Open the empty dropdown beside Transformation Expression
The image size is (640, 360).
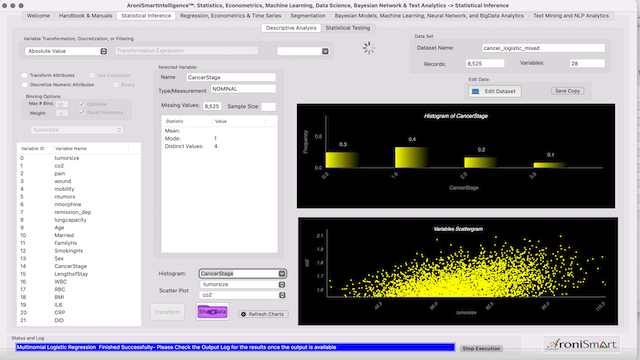tap(303, 51)
